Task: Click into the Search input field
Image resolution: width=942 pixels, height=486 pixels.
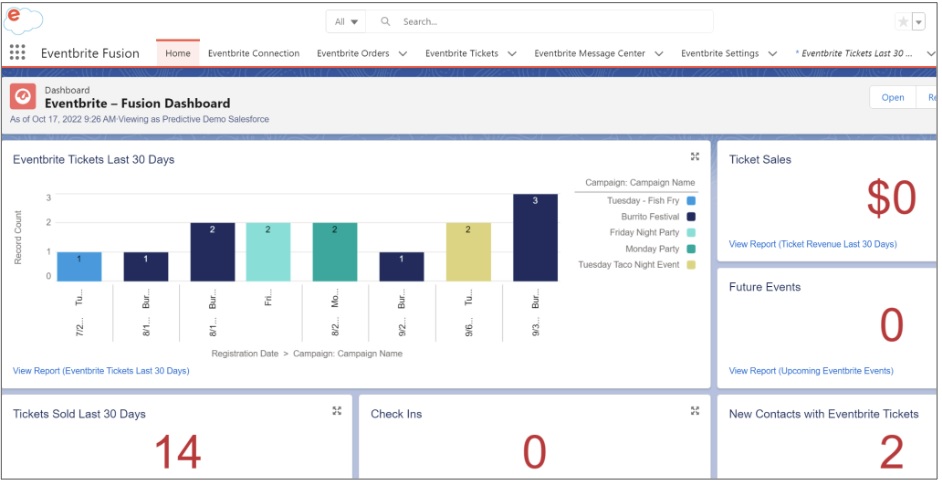Action: pos(550,22)
